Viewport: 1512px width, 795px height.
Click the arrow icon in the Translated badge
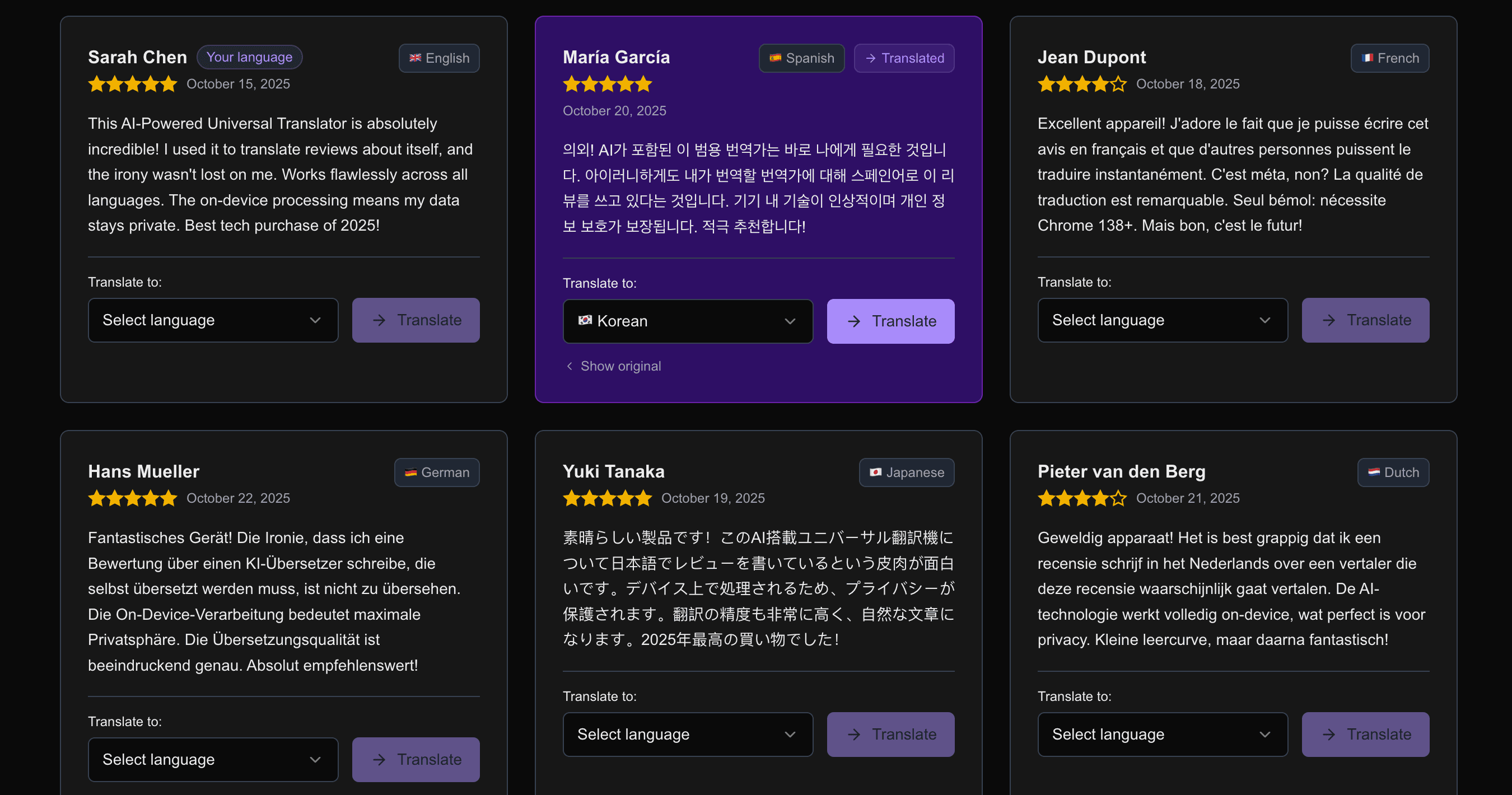tap(871, 58)
